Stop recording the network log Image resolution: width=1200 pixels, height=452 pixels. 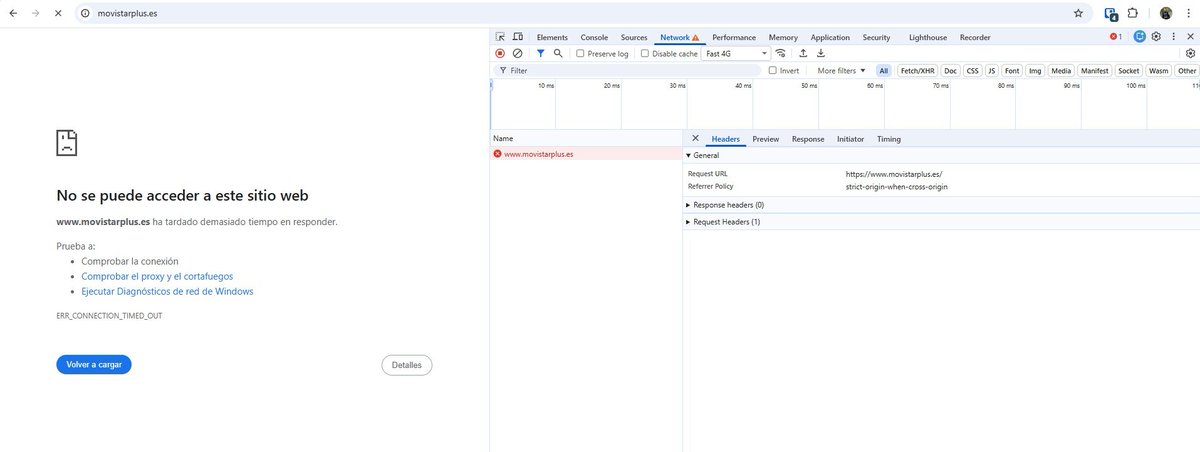coord(500,53)
